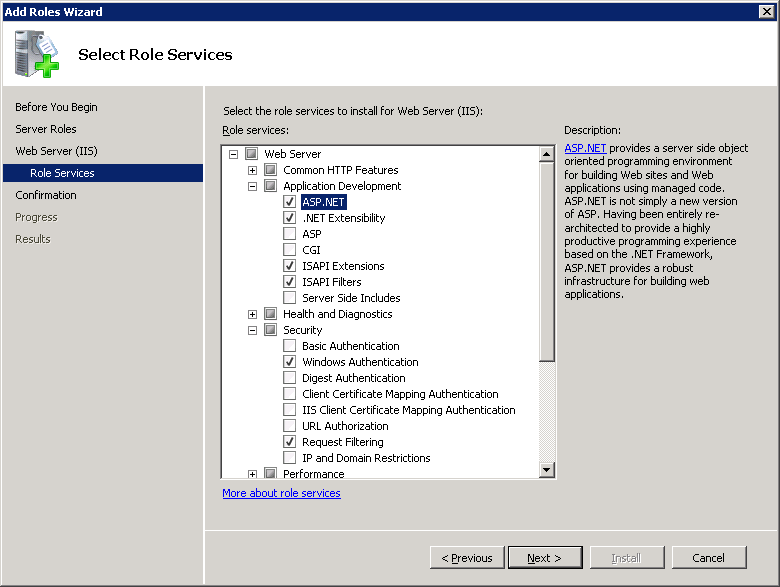Uncheck .NET Extensibility checkbox
This screenshot has height=587, width=780.
point(290,218)
